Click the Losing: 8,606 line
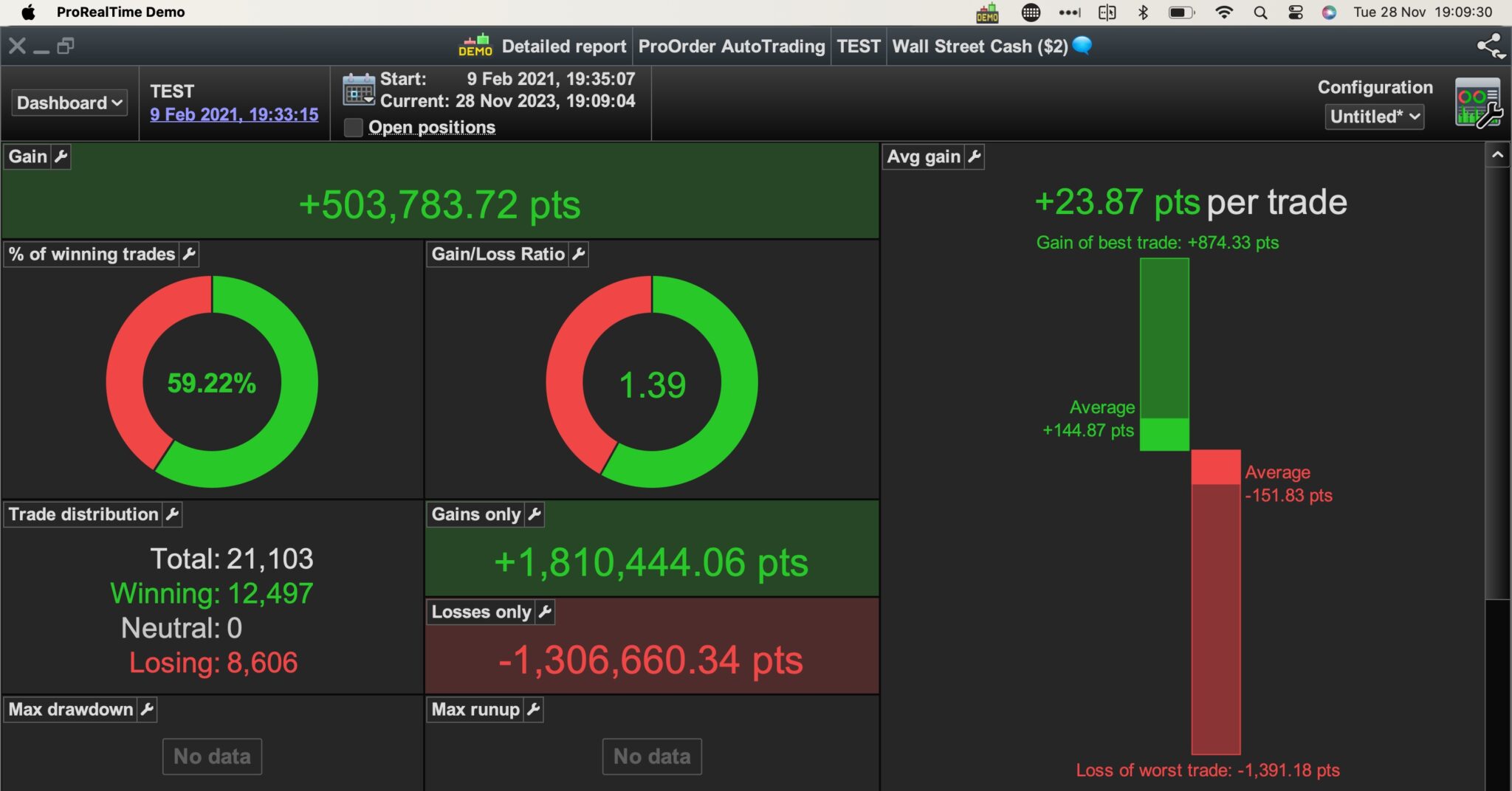 [x=213, y=663]
